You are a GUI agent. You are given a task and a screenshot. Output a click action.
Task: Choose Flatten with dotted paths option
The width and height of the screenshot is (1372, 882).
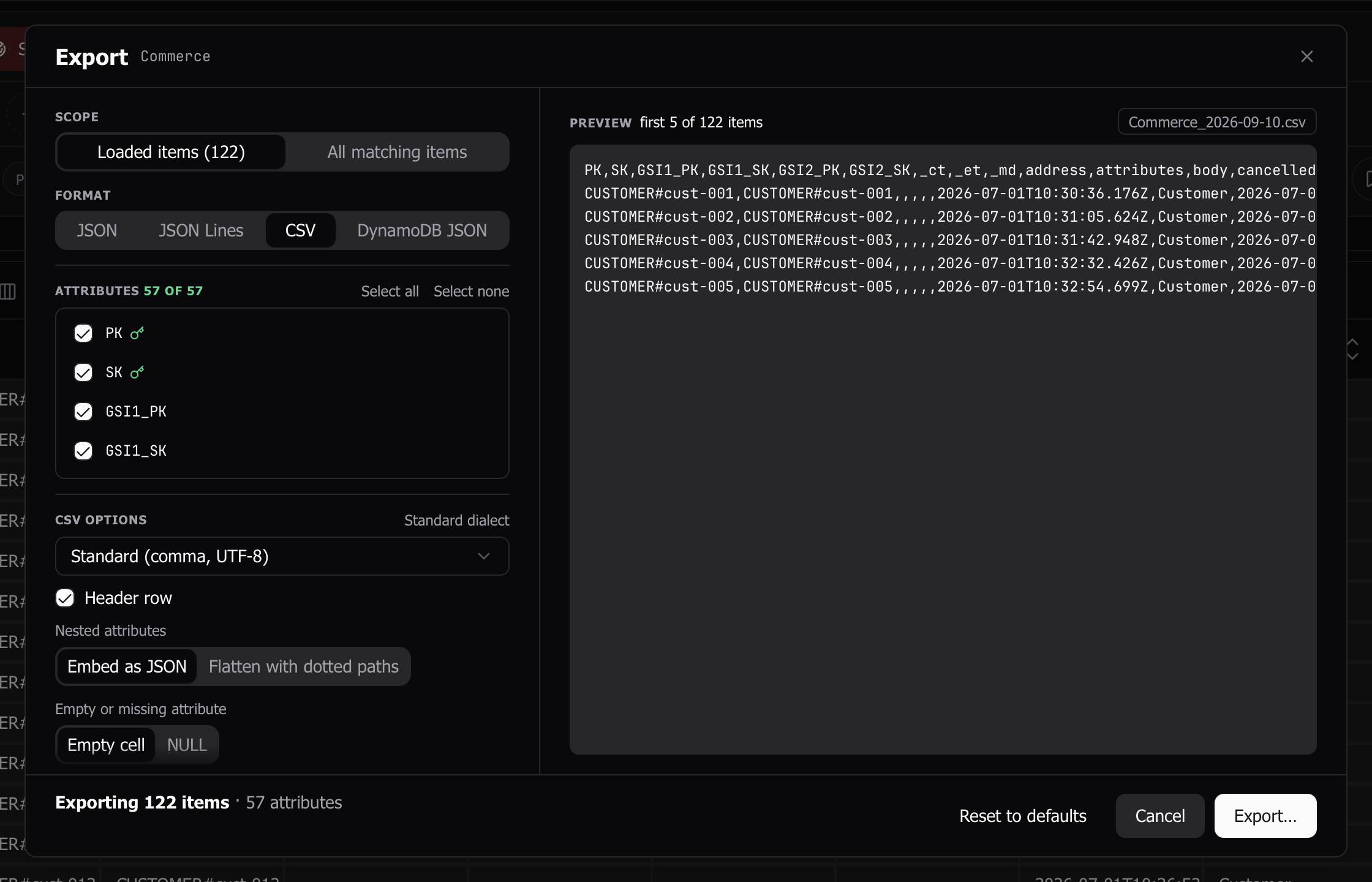[304, 666]
